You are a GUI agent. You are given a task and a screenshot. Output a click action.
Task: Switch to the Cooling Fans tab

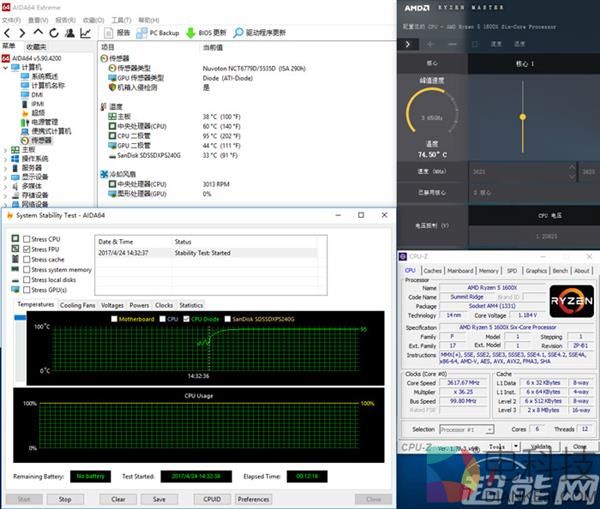(x=77, y=305)
